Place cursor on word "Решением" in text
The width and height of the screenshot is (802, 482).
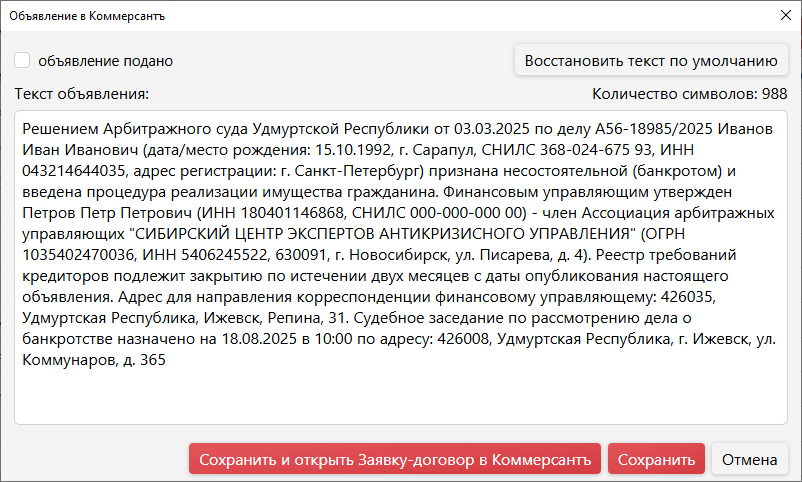coord(60,128)
